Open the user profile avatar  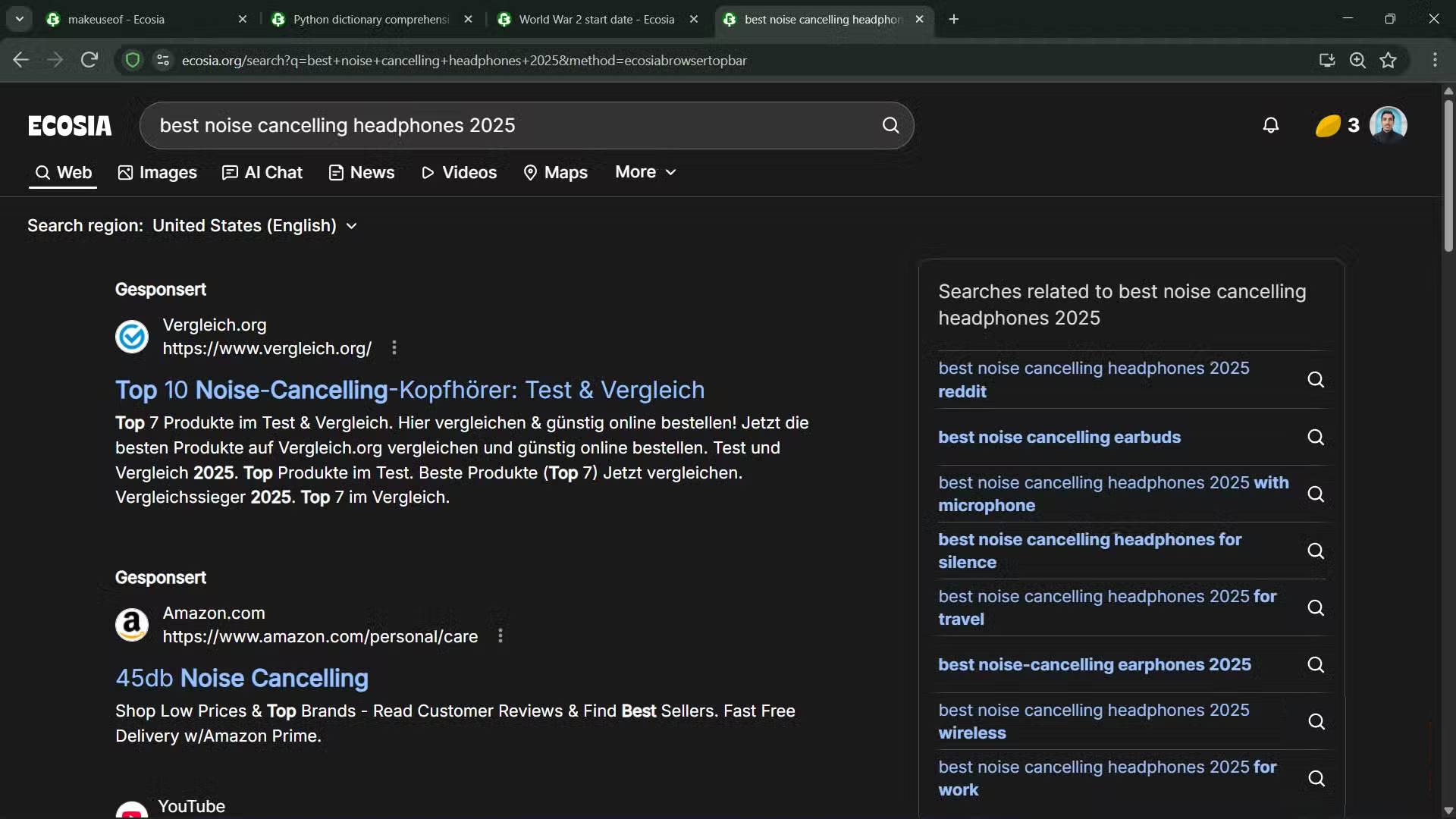(1388, 124)
